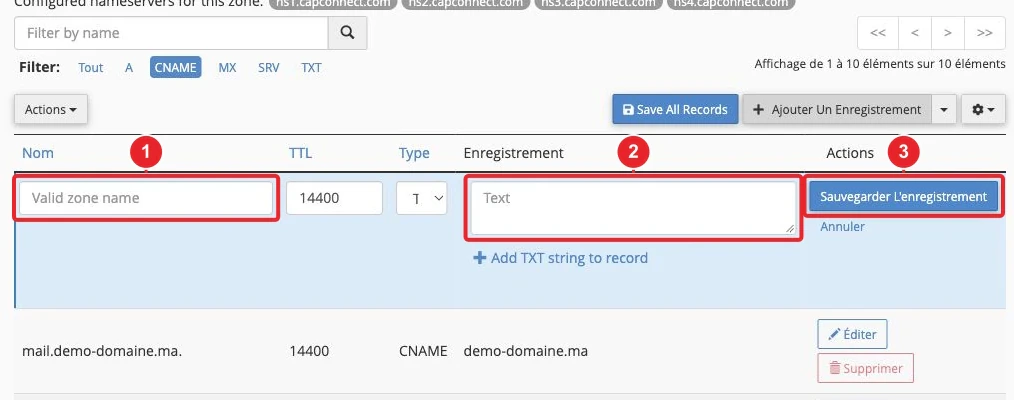1014x400 pixels.
Task: Click the search magnifier icon button
Action: click(x=347, y=33)
